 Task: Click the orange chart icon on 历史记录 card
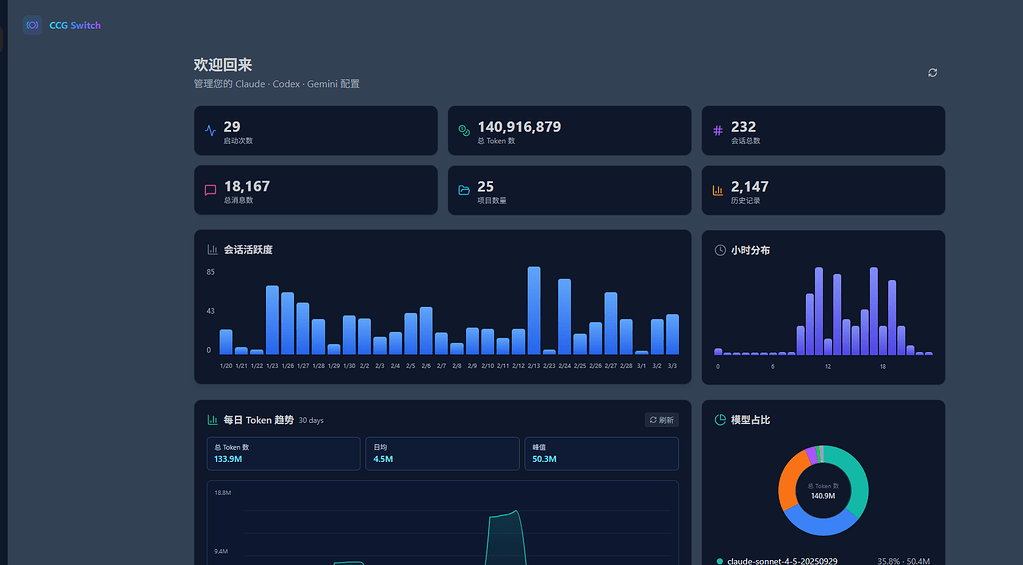tap(718, 191)
